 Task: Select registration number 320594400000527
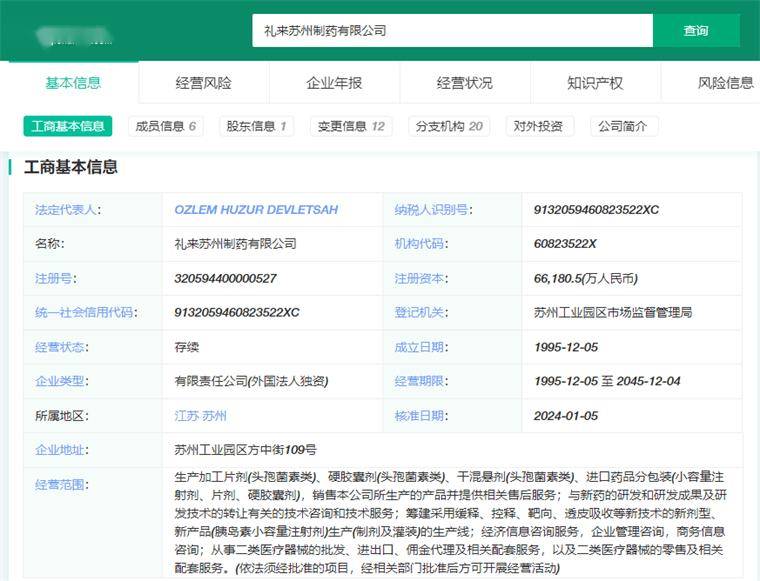click(225, 279)
